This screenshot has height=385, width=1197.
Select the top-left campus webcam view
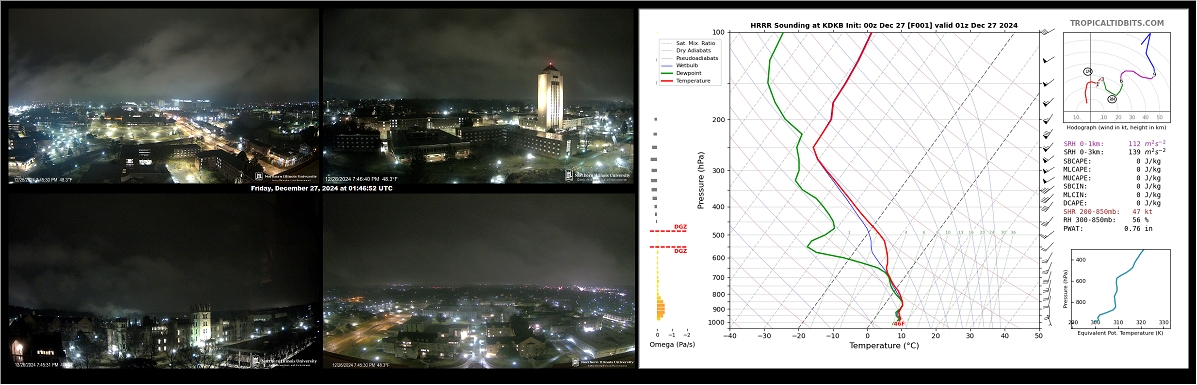coord(163,96)
